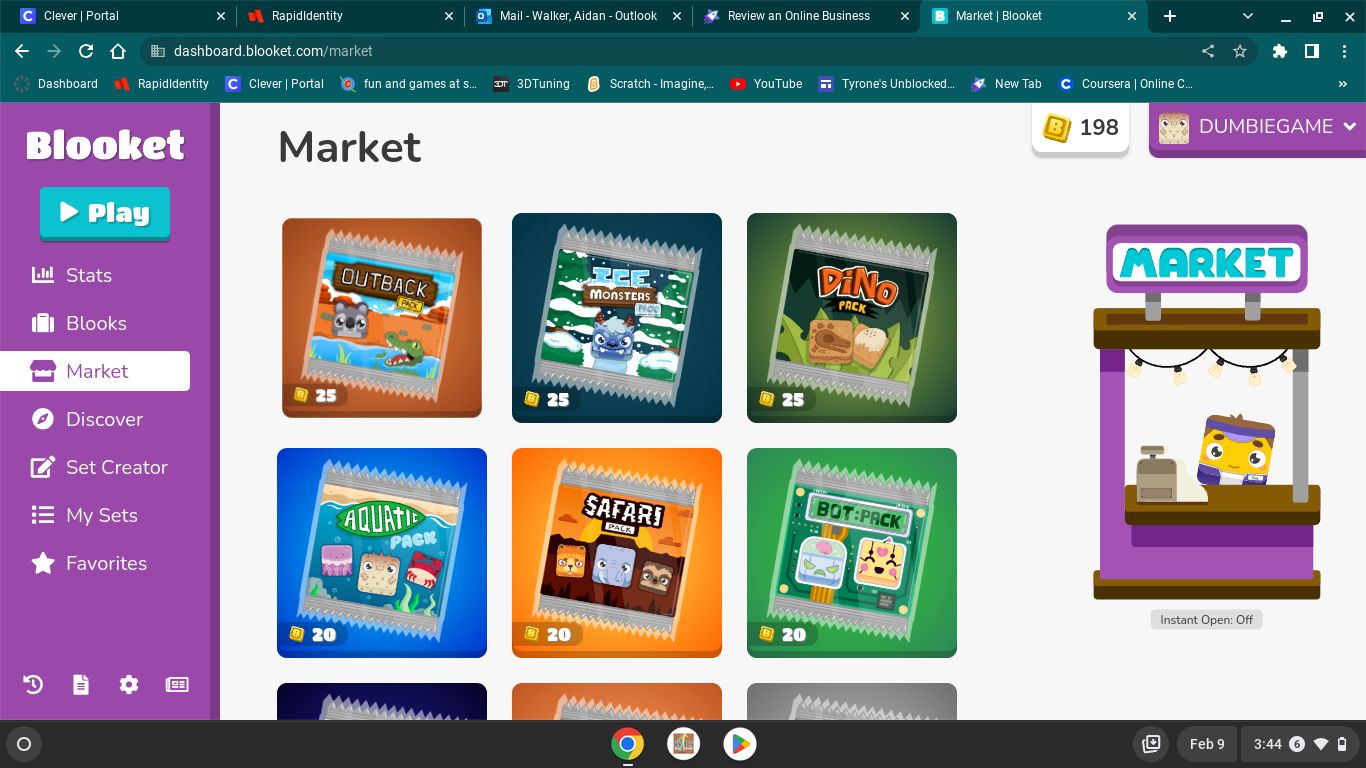Viewport: 1366px width, 768px height.
Task: Open purchase history icon at sidebar bottom
Action: [31, 684]
